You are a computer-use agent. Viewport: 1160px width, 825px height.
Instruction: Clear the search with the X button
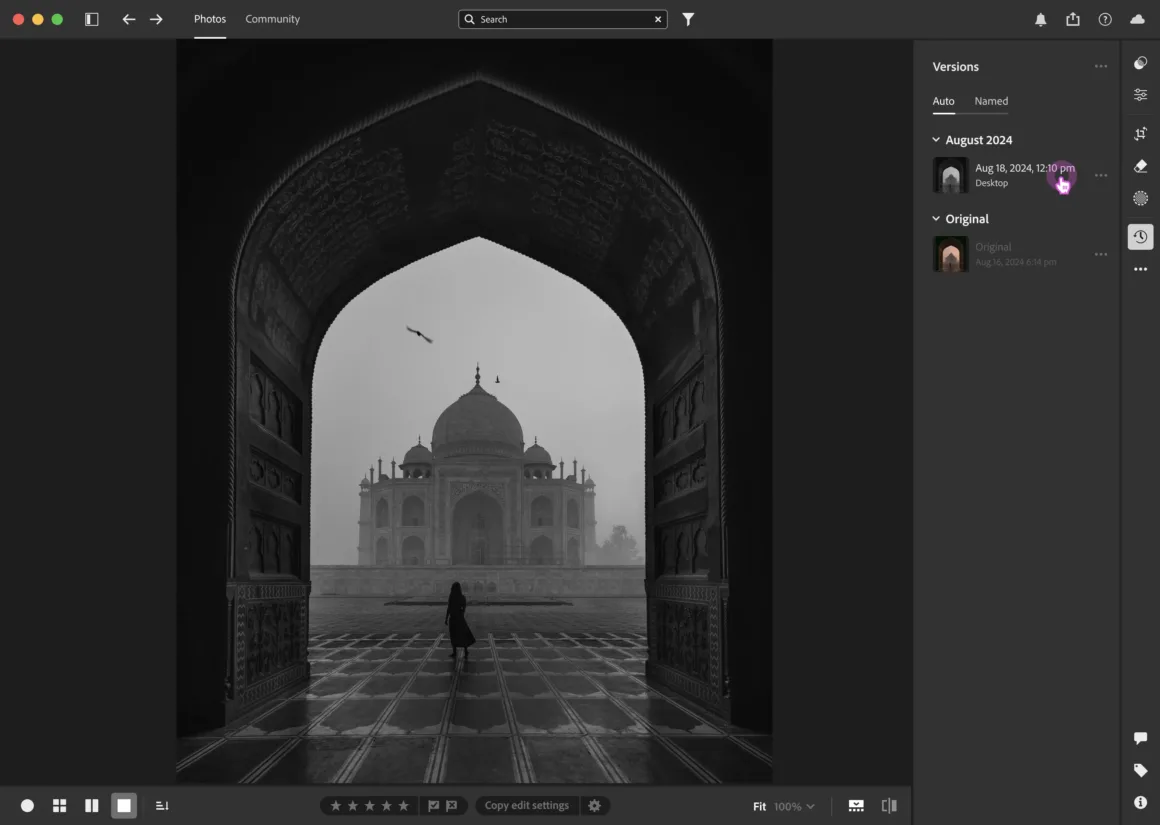pos(658,19)
